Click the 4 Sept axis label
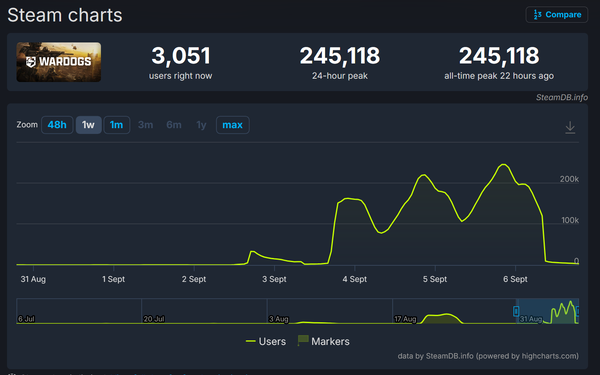The width and height of the screenshot is (600, 375). [x=355, y=279]
